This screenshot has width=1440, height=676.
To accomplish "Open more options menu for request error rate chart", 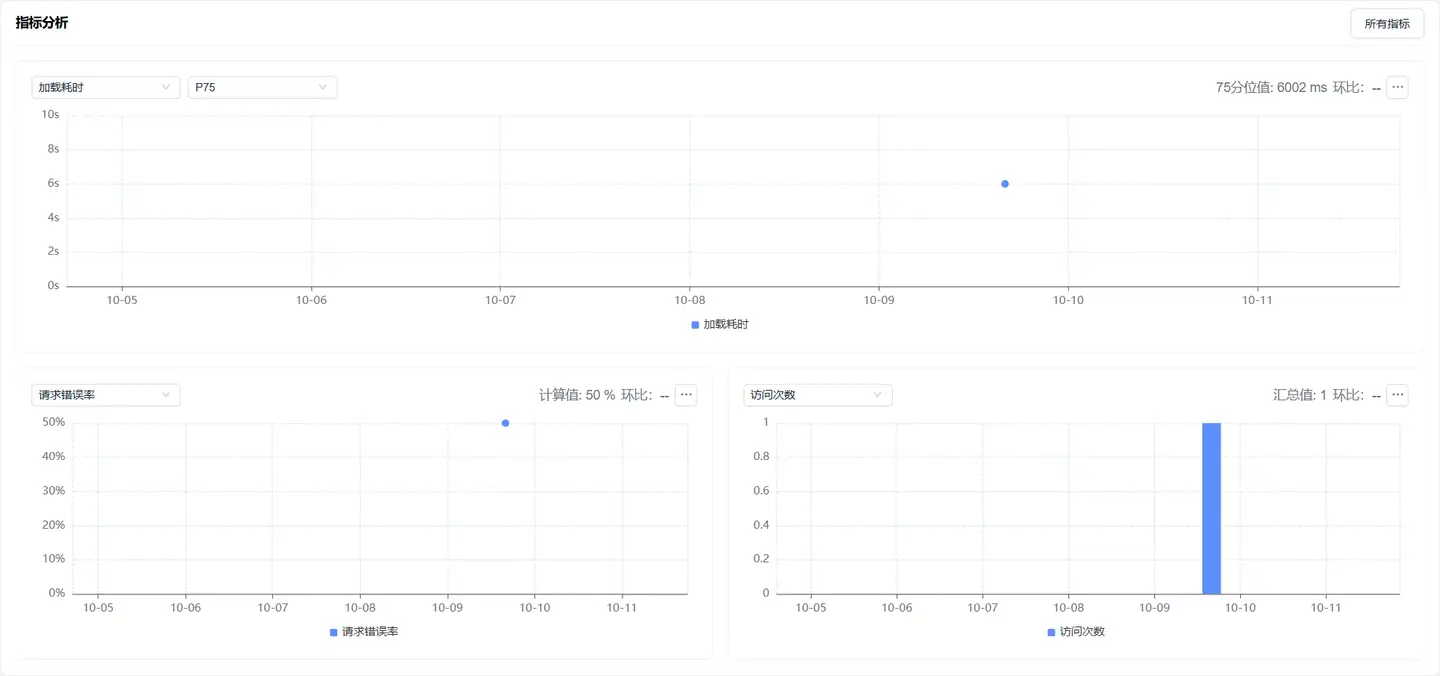I will pos(686,395).
